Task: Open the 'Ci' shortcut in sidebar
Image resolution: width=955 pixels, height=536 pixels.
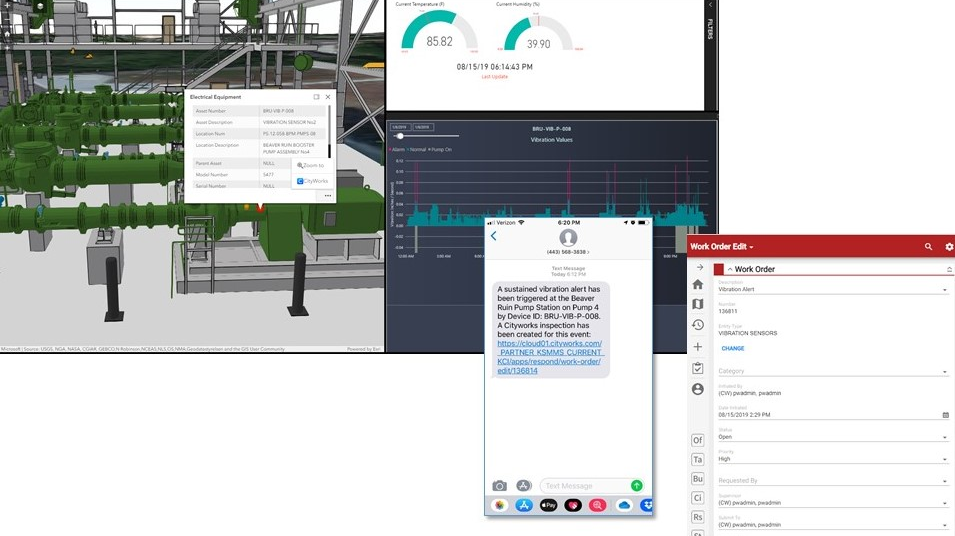Action: (698, 498)
